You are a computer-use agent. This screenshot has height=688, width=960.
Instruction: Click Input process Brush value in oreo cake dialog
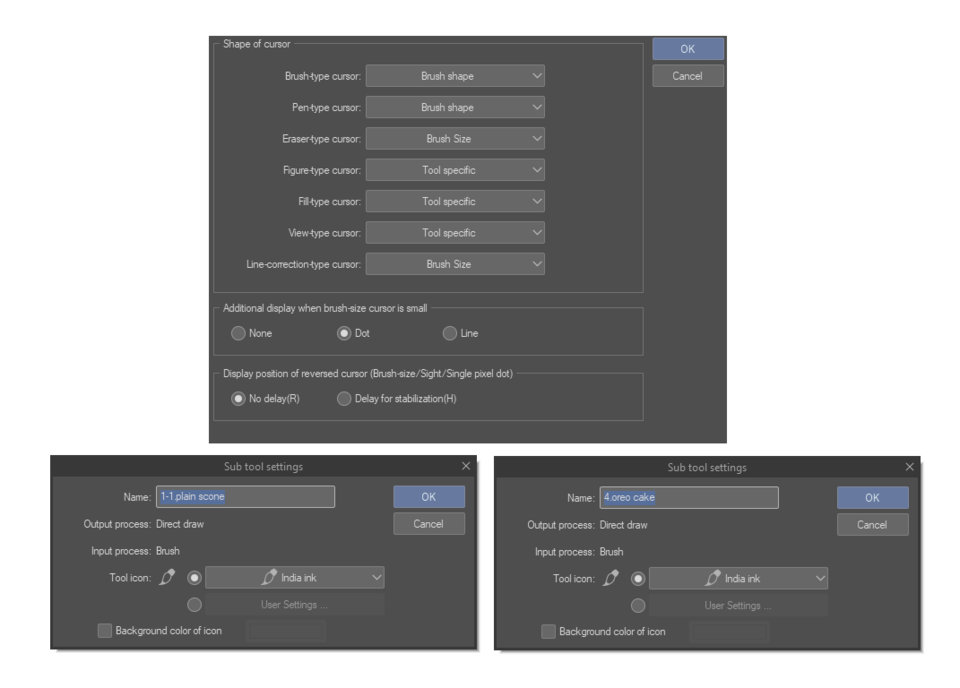tap(612, 552)
